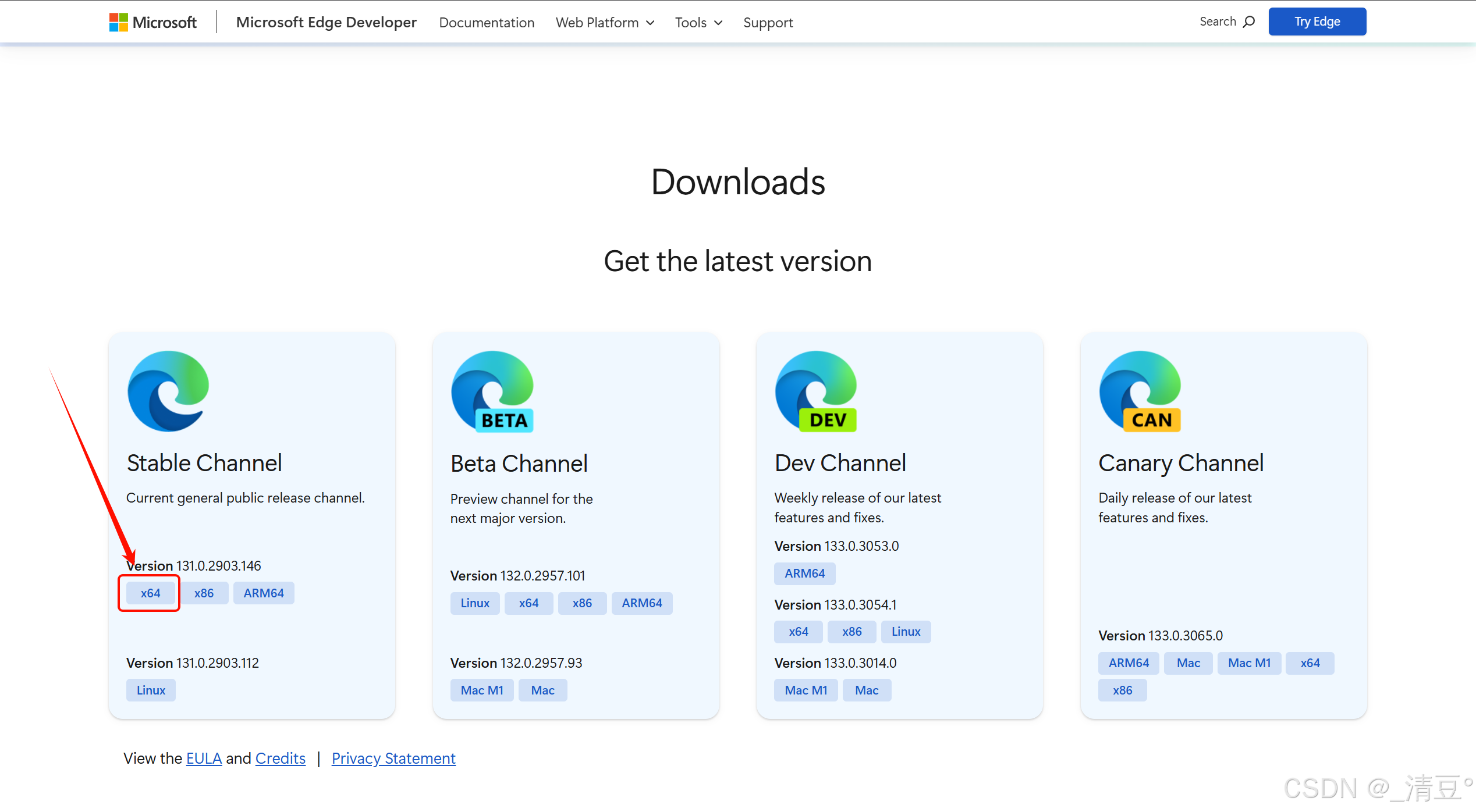Download Dev 133.0.3054.1 x86 build
Screen dimensions: 1476x812
(851, 632)
